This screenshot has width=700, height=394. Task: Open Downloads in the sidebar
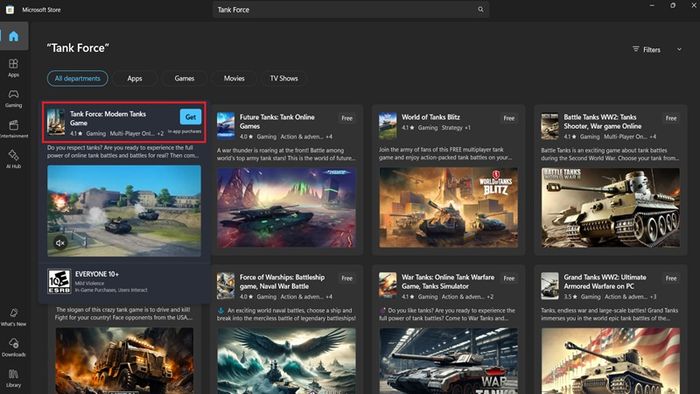pyautogui.click(x=13, y=348)
